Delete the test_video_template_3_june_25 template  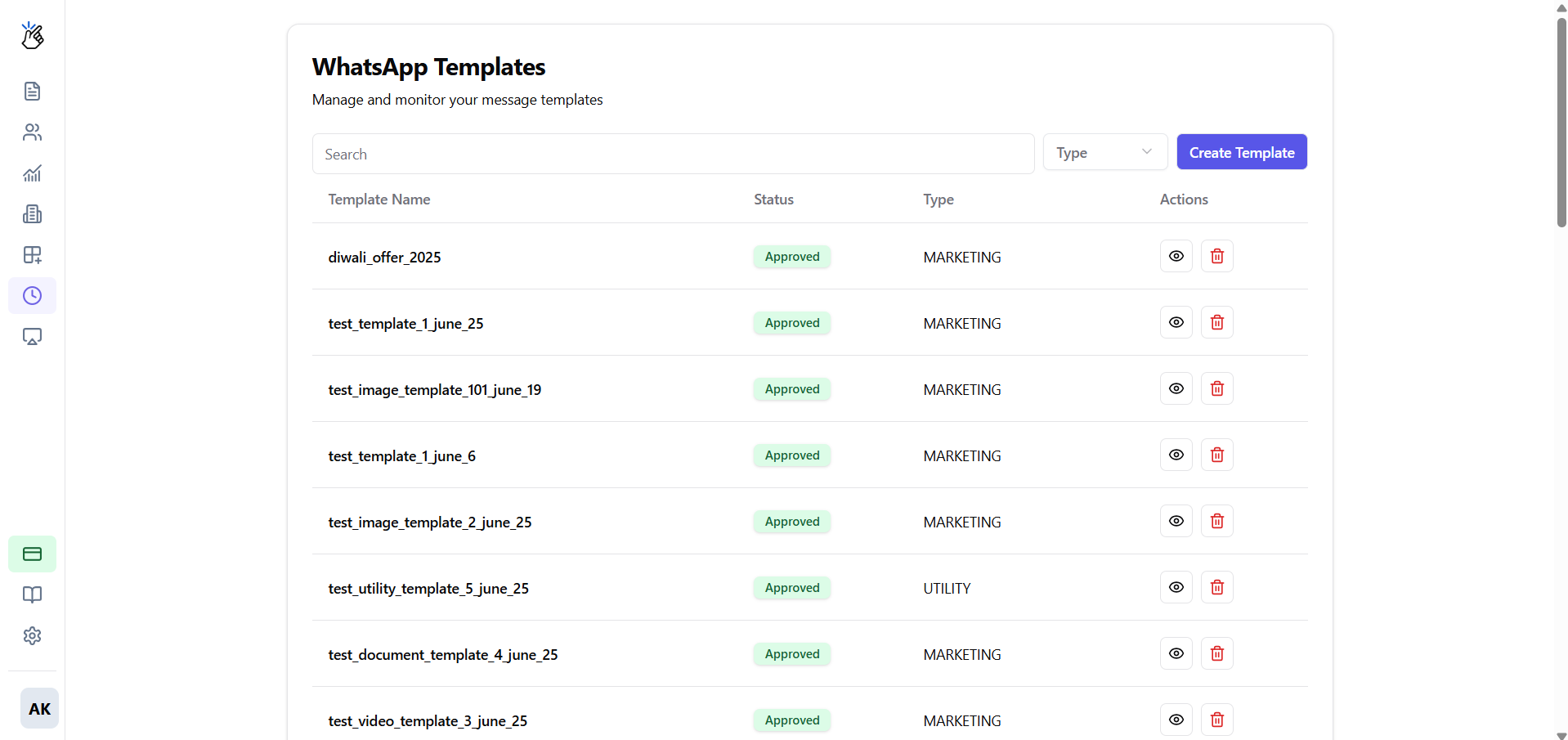[1216, 720]
